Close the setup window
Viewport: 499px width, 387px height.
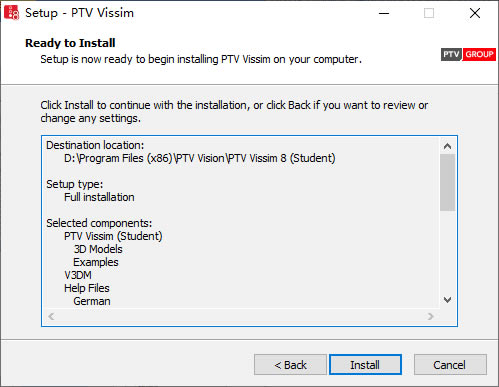point(475,13)
